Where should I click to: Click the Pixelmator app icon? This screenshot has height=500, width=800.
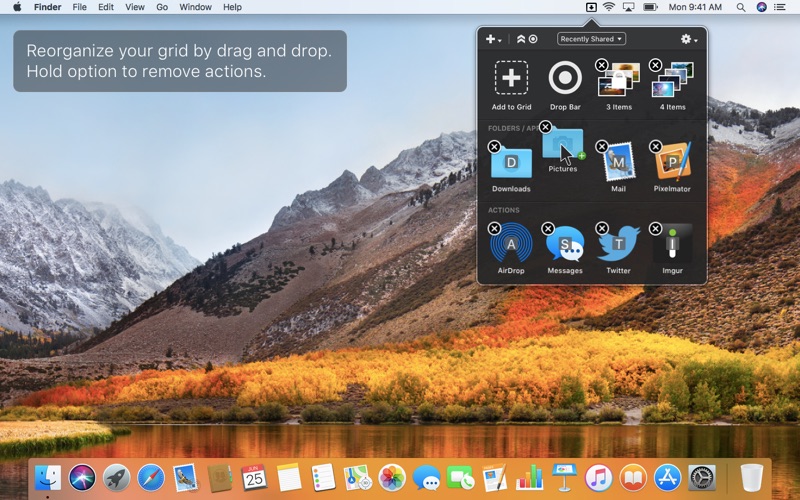pos(673,162)
